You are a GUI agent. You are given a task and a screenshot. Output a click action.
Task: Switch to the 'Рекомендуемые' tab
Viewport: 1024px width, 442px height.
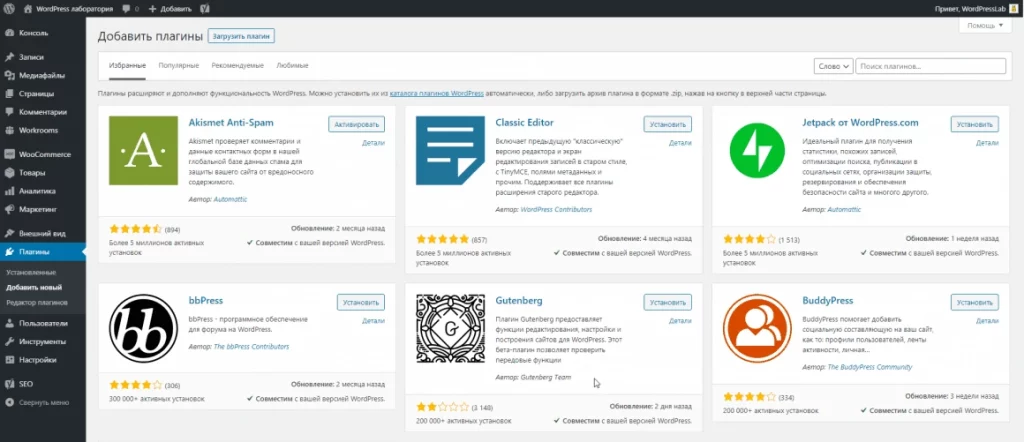coord(237,65)
